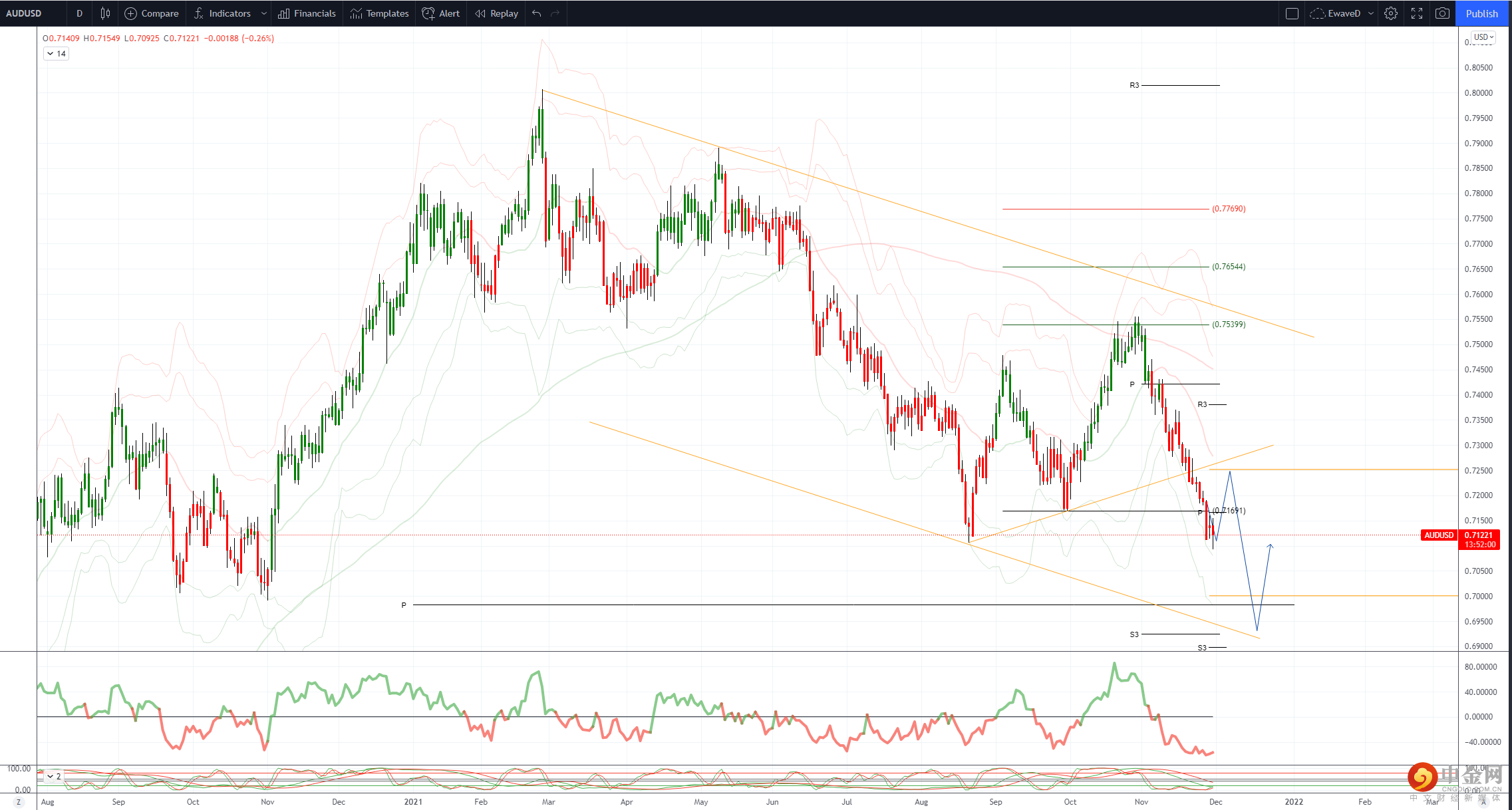Screen dimensions: 1512x810
Task: Undo the last chart action
Action: tap(537, 13)
